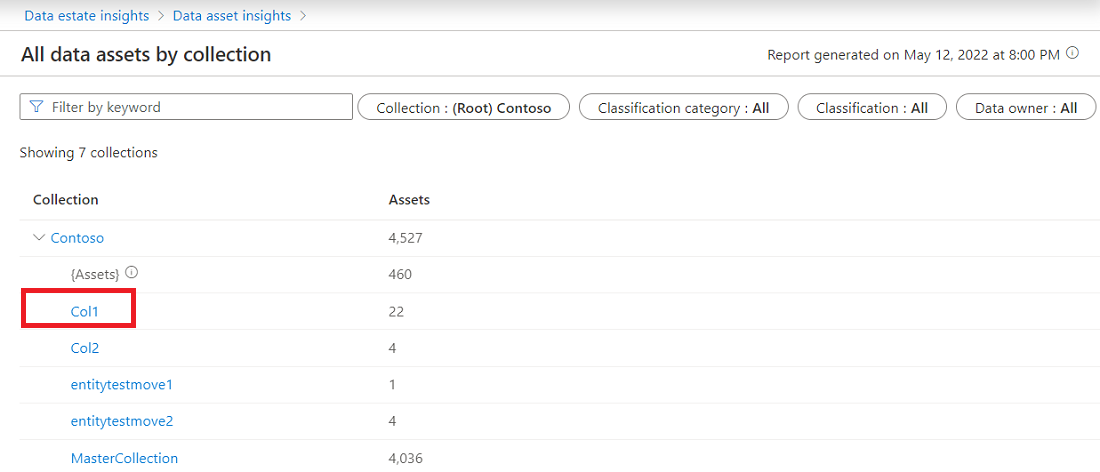The width and height of the screenshot is (1100, 472).
Task: Sort by the Assets column header
Action: 409,200
